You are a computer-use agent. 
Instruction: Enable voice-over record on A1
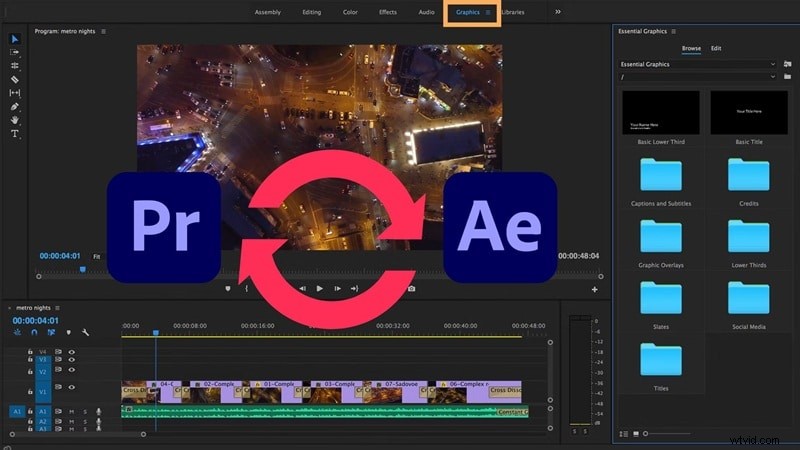click(x=98, y=412)
